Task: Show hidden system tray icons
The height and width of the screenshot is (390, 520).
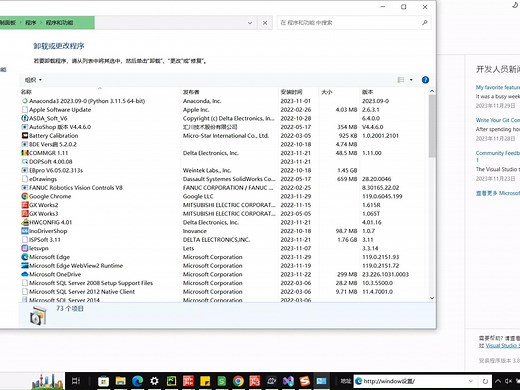Action: coord(498,381)
